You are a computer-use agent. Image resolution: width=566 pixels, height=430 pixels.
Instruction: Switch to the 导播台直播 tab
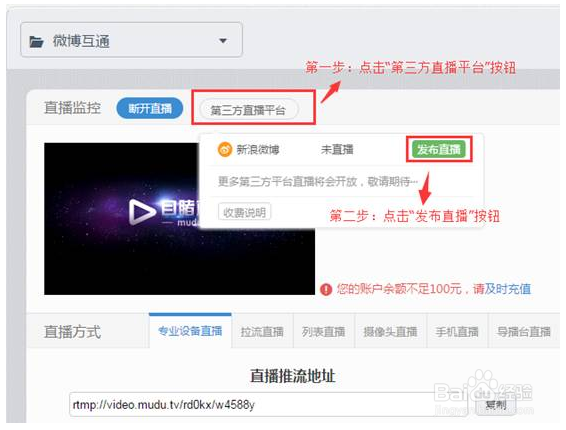click(x=523, y=331)
